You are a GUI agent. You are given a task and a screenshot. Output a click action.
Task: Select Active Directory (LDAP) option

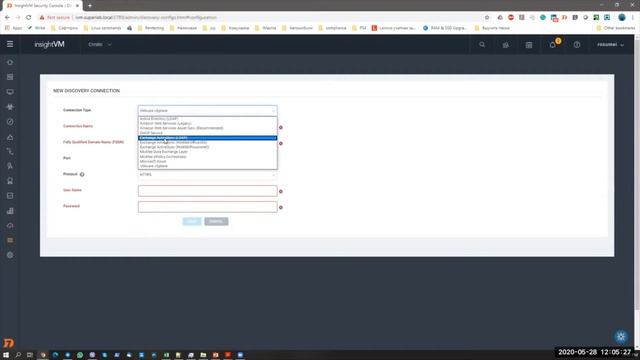pyautogui.click(x=207, y=119)
